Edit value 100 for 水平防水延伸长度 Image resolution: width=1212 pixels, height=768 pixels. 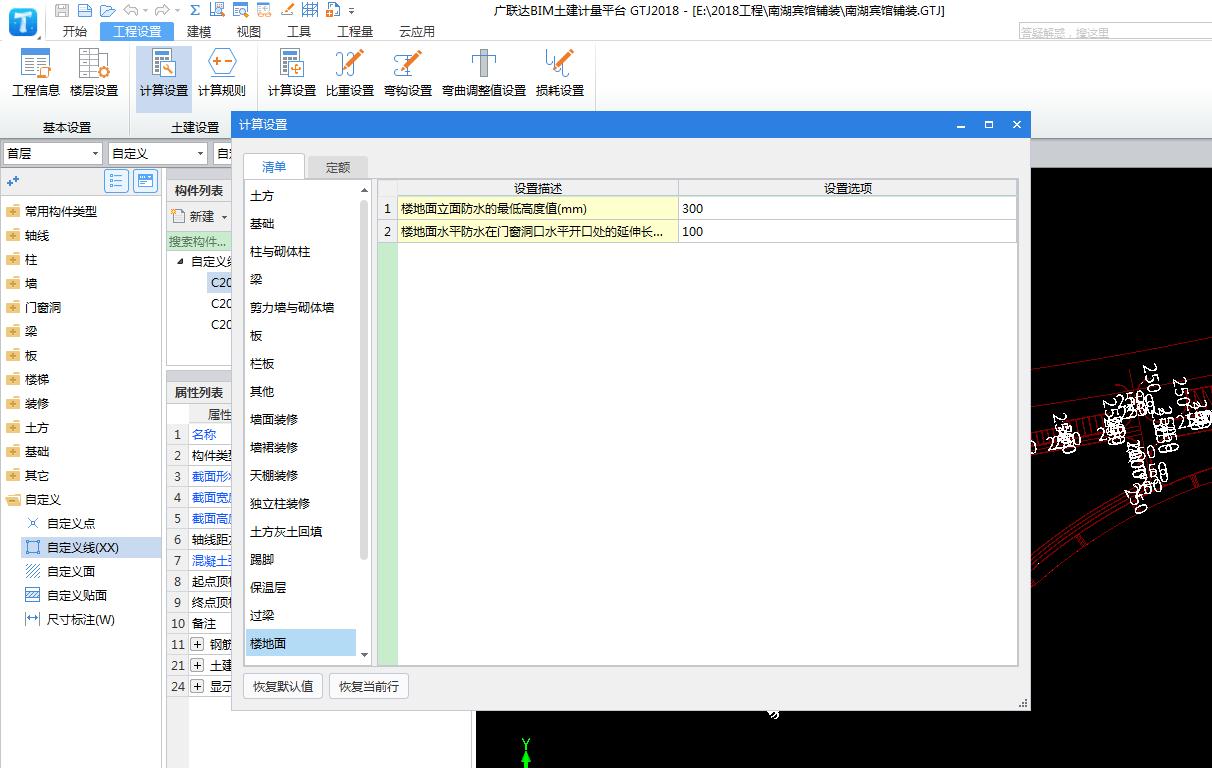[x=847, y=231]
